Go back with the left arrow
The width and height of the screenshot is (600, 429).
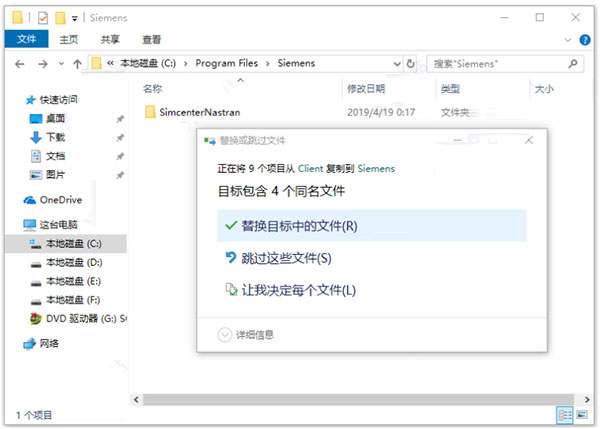[x=20, y=64]
